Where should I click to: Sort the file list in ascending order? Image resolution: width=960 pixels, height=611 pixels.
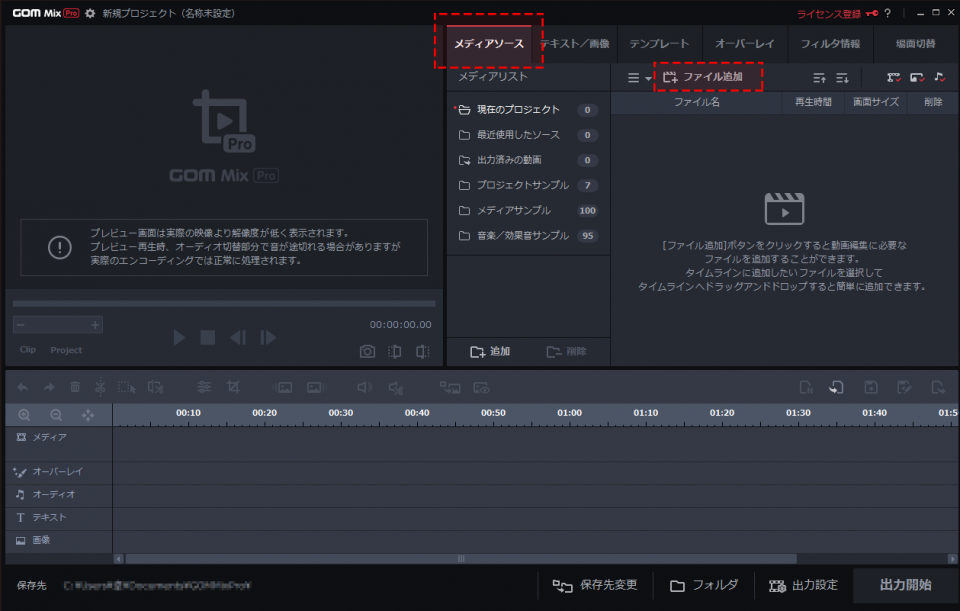click(x=819, y=78)
